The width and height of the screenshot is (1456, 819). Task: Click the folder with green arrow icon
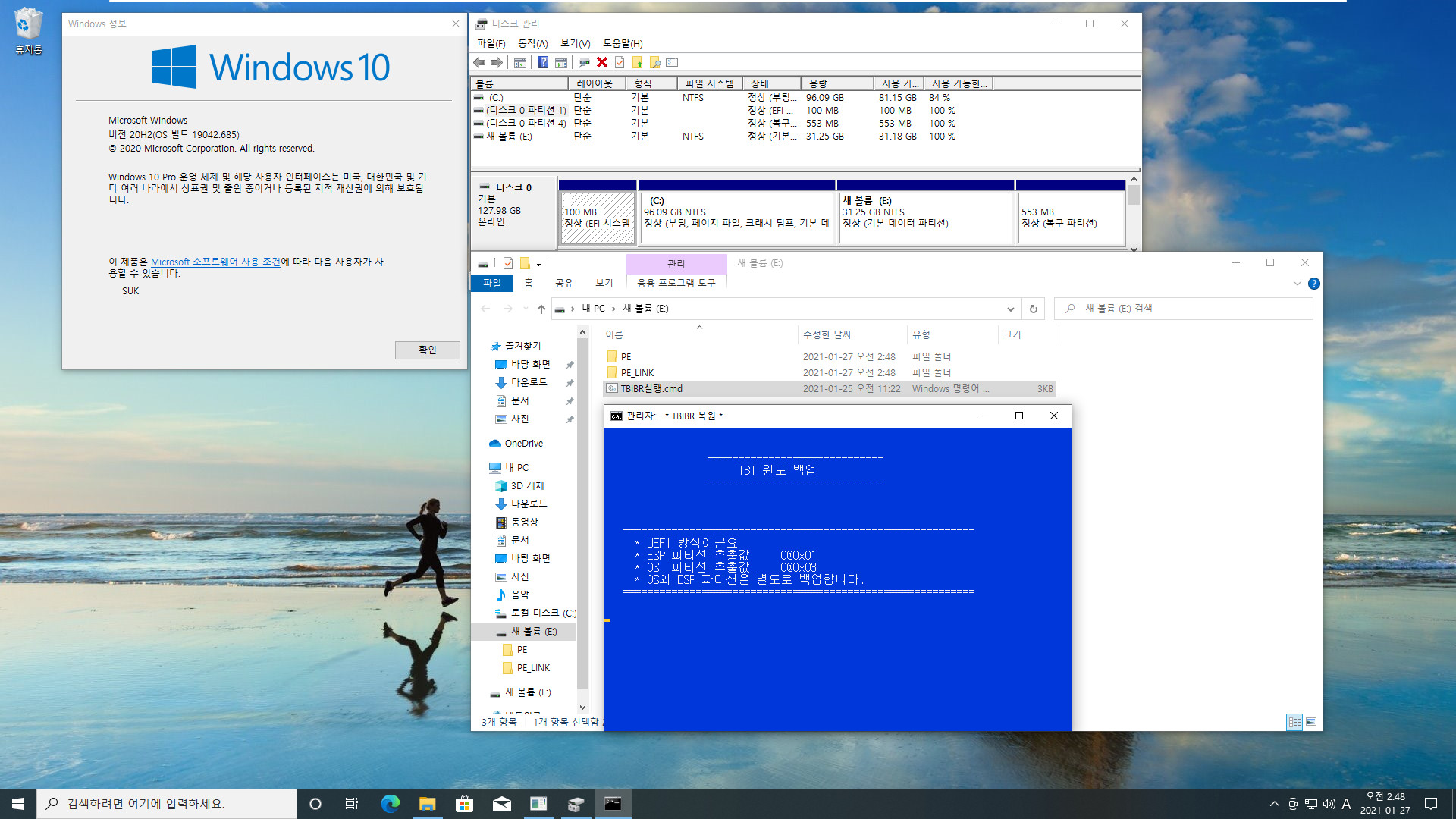coord(637,63)
